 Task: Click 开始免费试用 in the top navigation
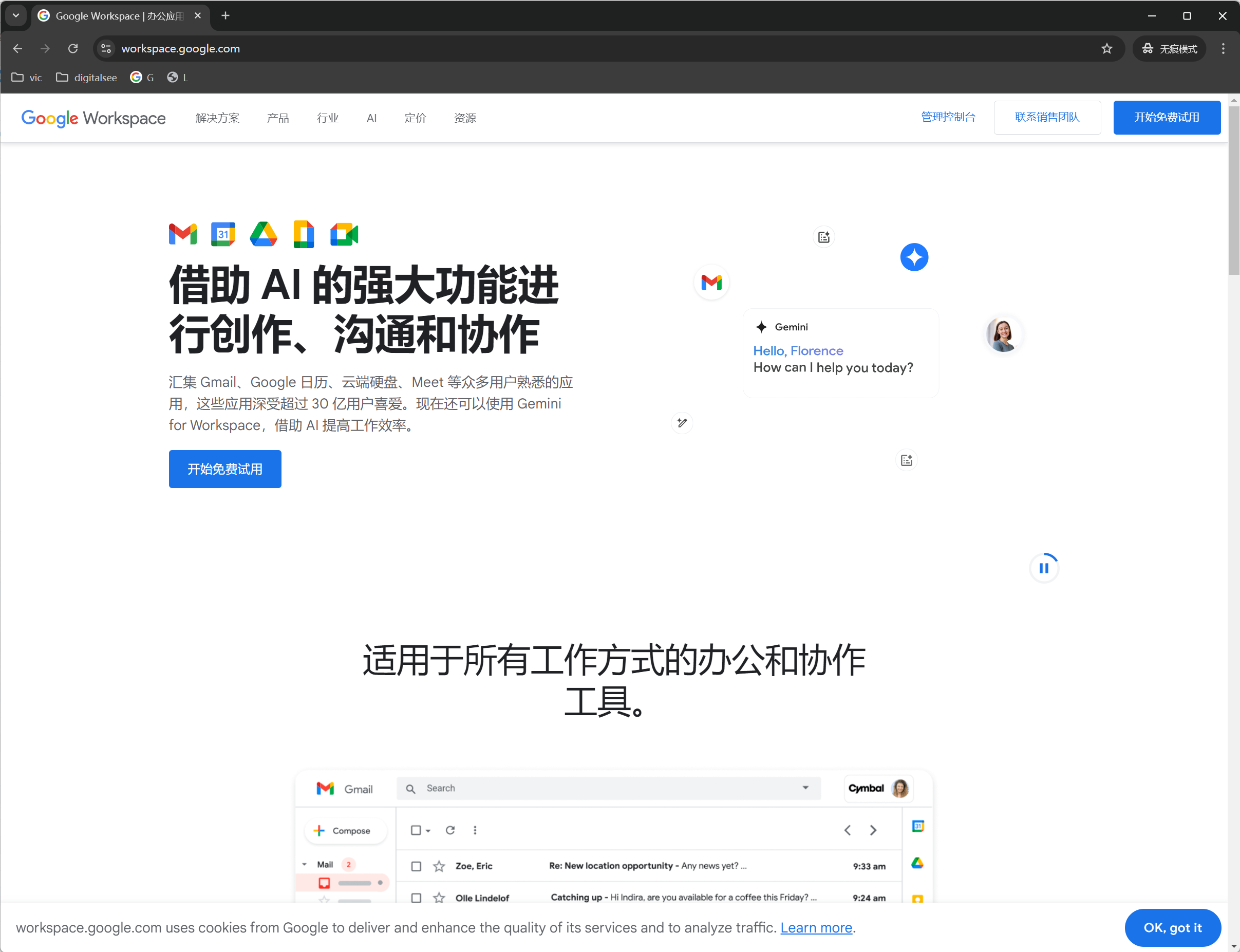coord(1167,117)
